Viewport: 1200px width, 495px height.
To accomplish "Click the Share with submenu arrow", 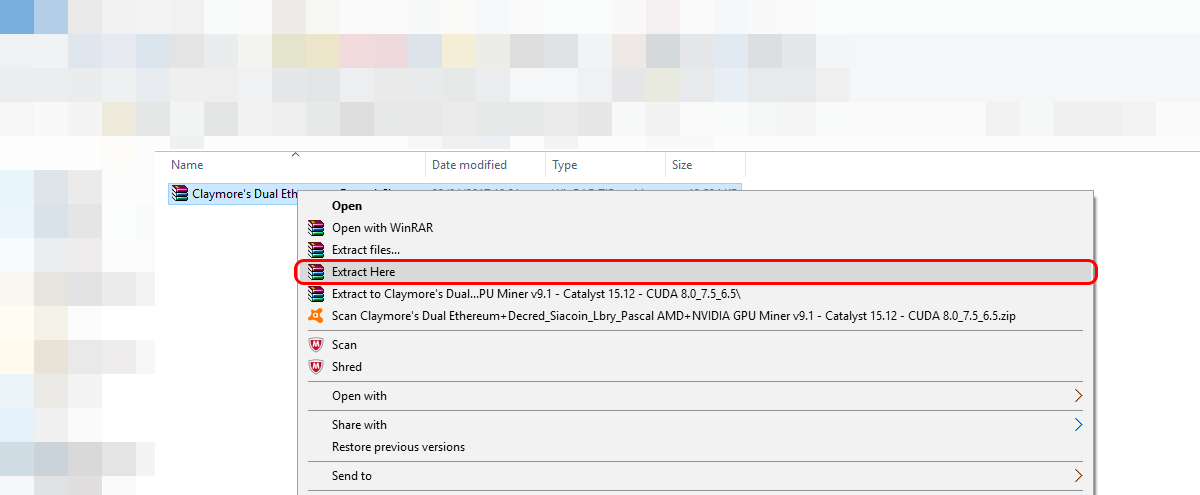I will click(1078, 425).
